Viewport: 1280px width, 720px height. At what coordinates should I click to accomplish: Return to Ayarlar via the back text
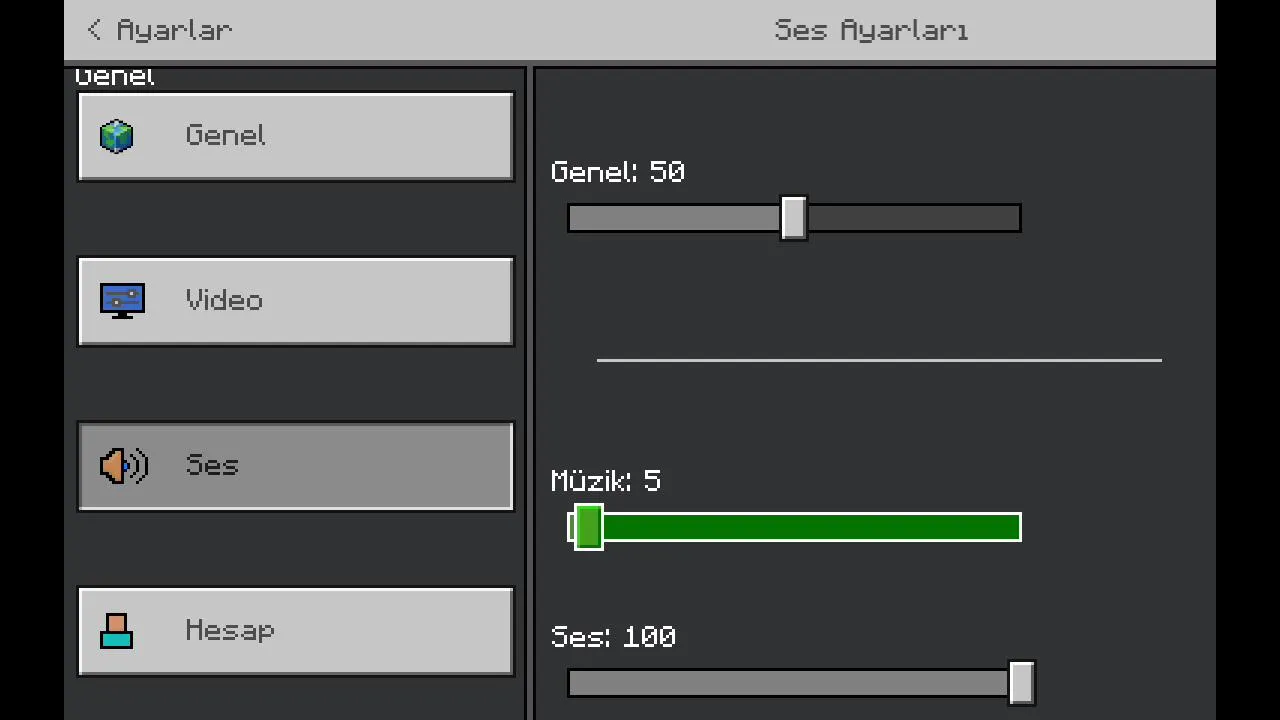174,30
